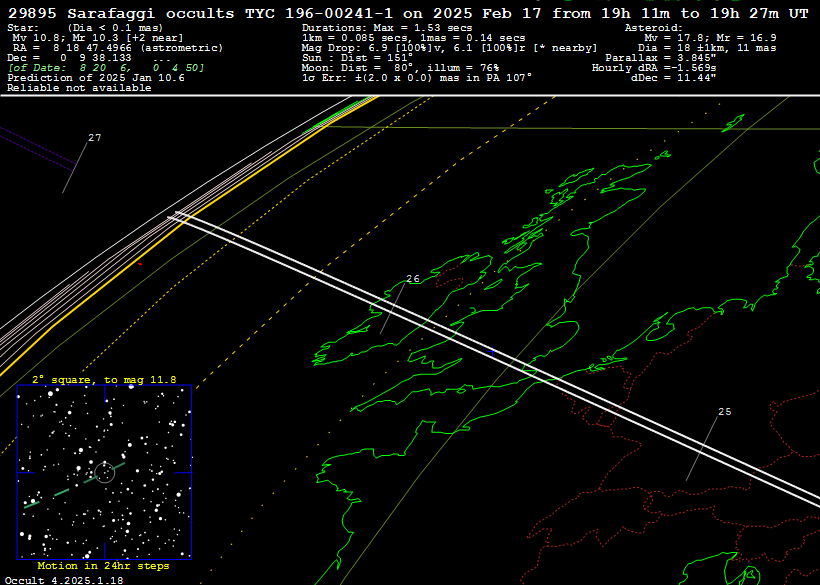Viewport: 820px width, 585px height.
Task: Click the circled target star in the star chart
Action: (x=105, y=472)
